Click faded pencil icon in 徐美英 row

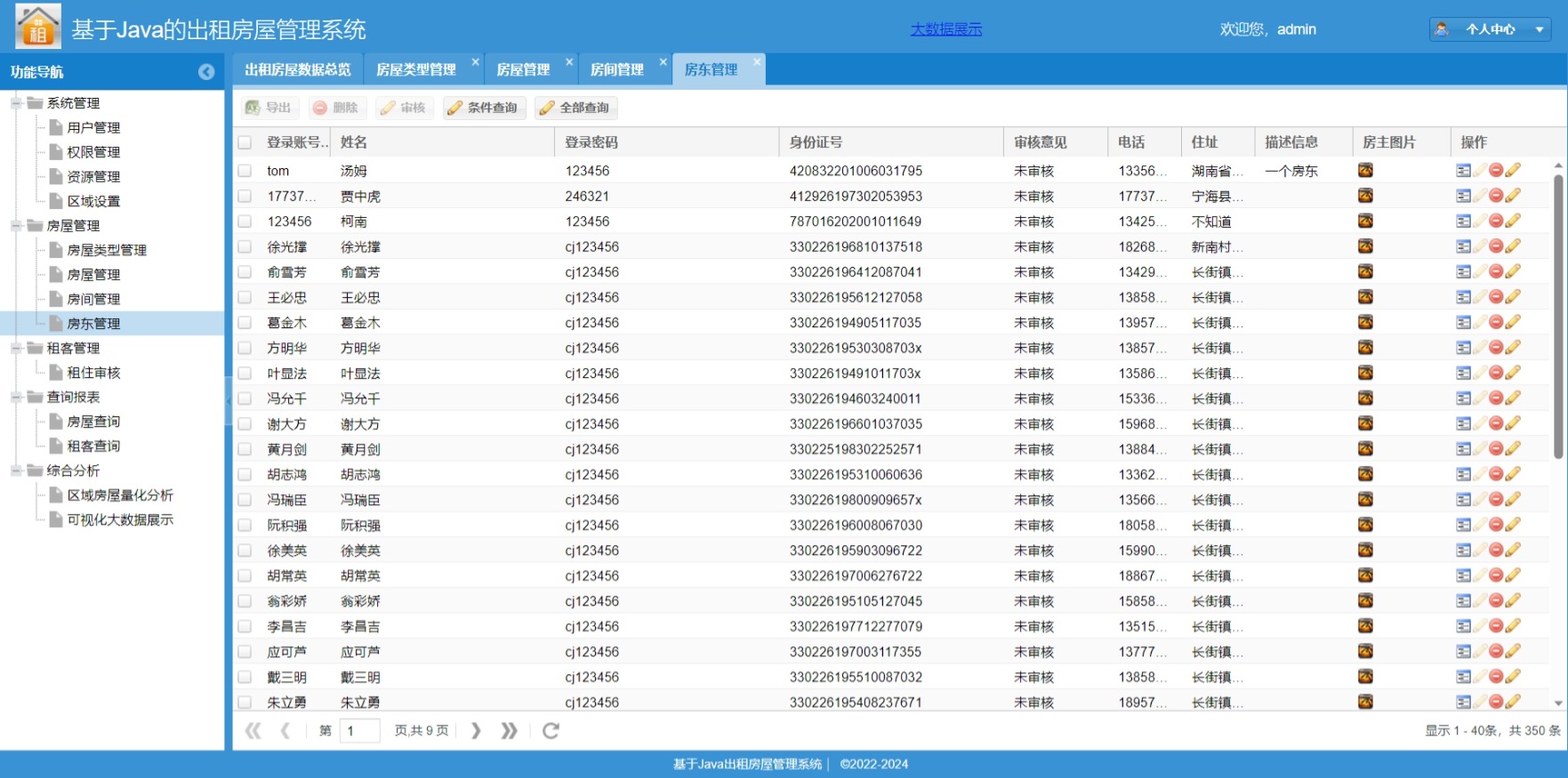click(1480, 550)
